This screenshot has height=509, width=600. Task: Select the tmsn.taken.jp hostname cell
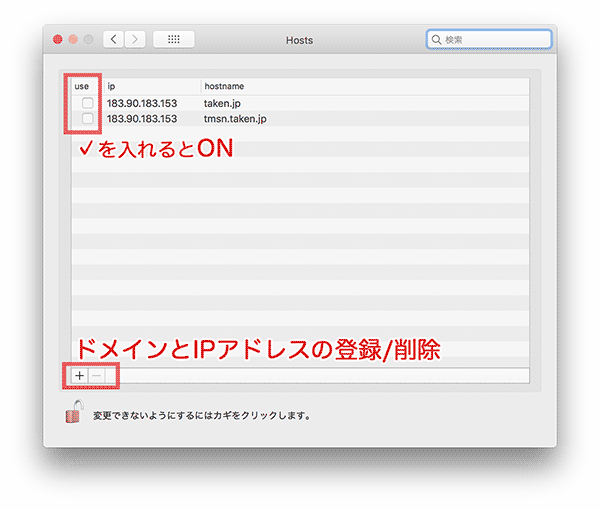click(235, 119)
